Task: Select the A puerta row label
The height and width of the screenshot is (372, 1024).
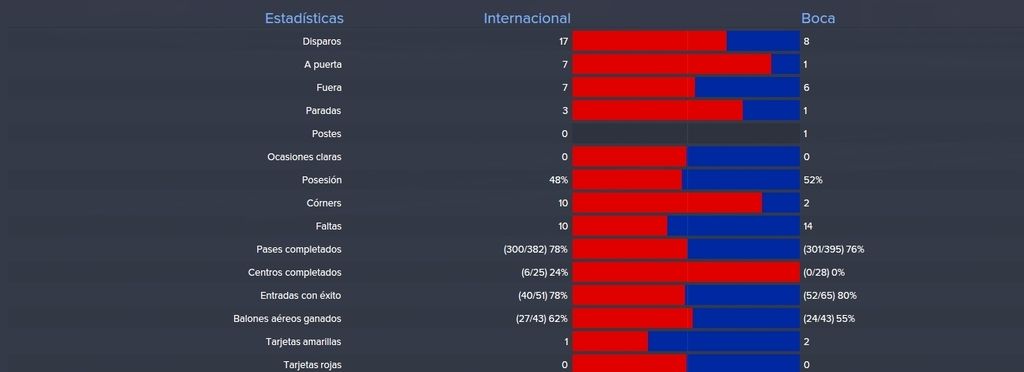Action: [x=323, y=65]
